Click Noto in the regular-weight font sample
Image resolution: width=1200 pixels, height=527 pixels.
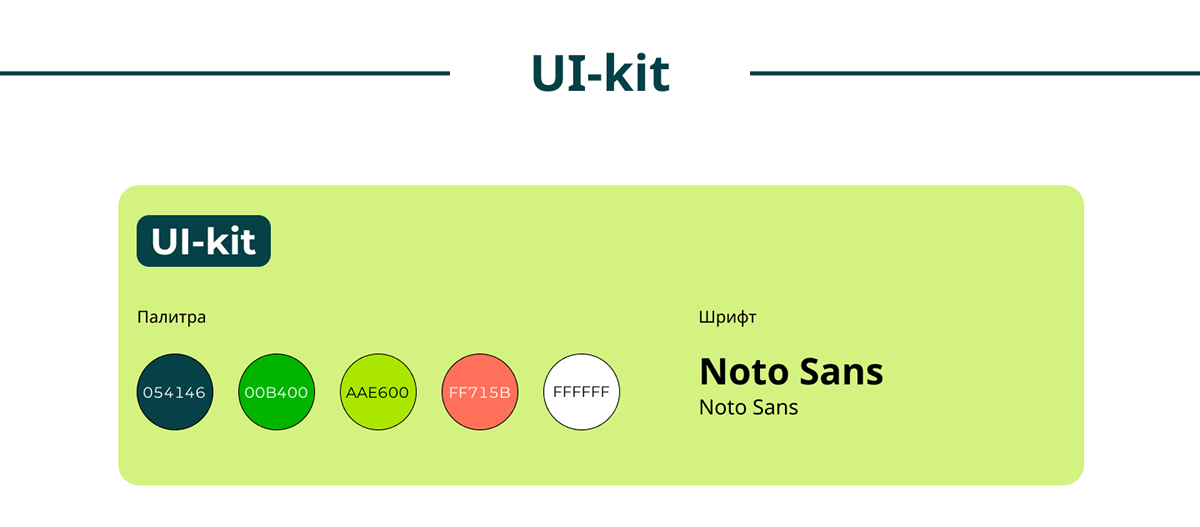click(721, 408)
